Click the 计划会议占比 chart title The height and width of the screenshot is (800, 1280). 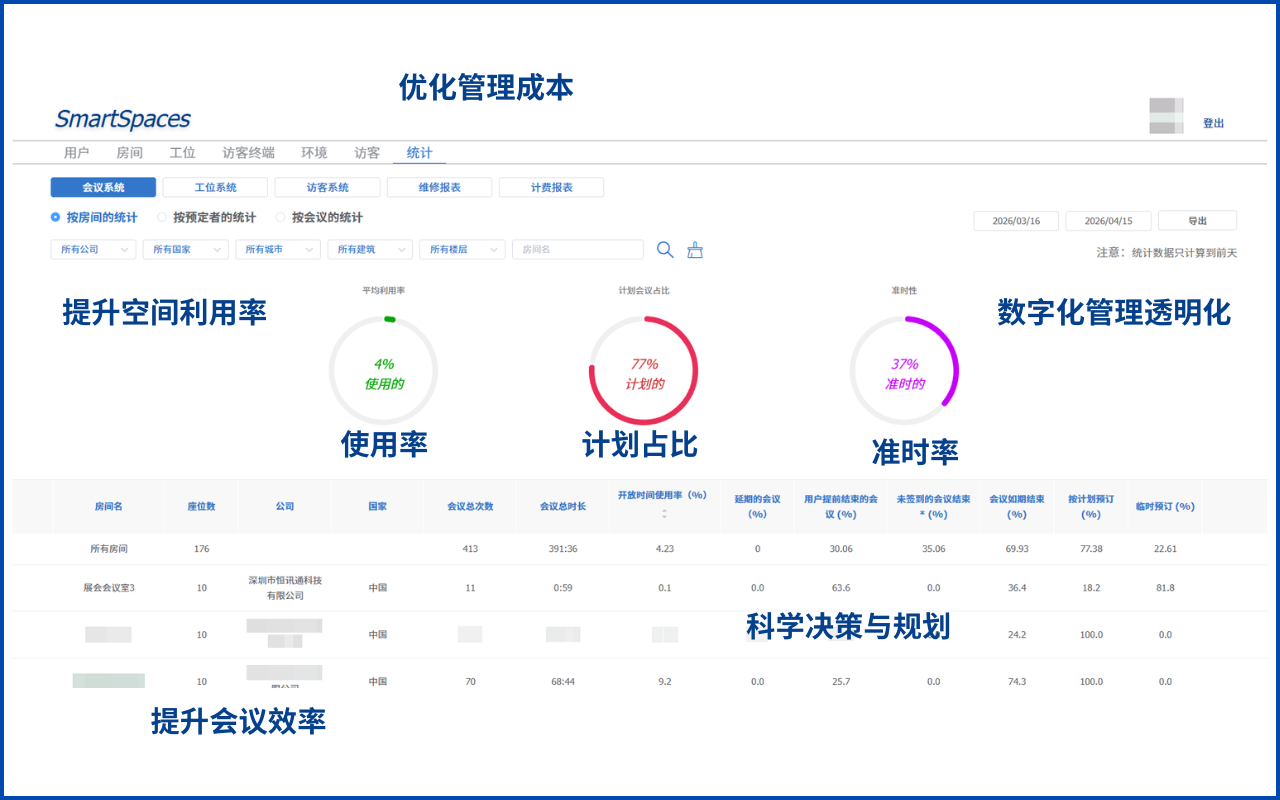point(643,290)
